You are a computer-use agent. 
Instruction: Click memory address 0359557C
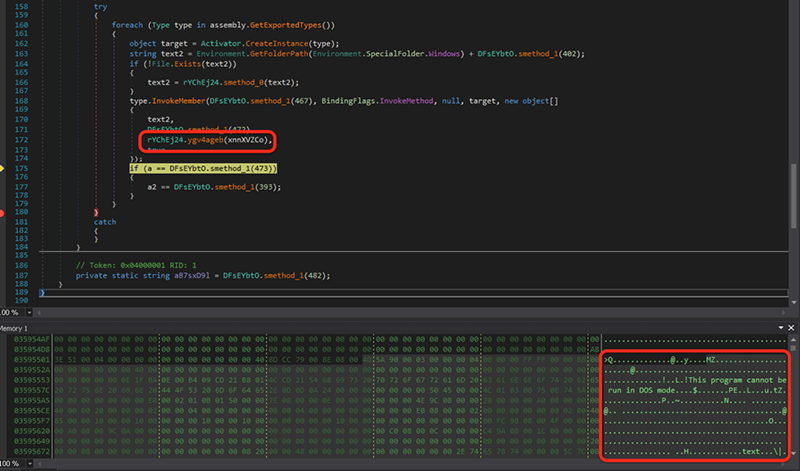(x=32, y=390)
